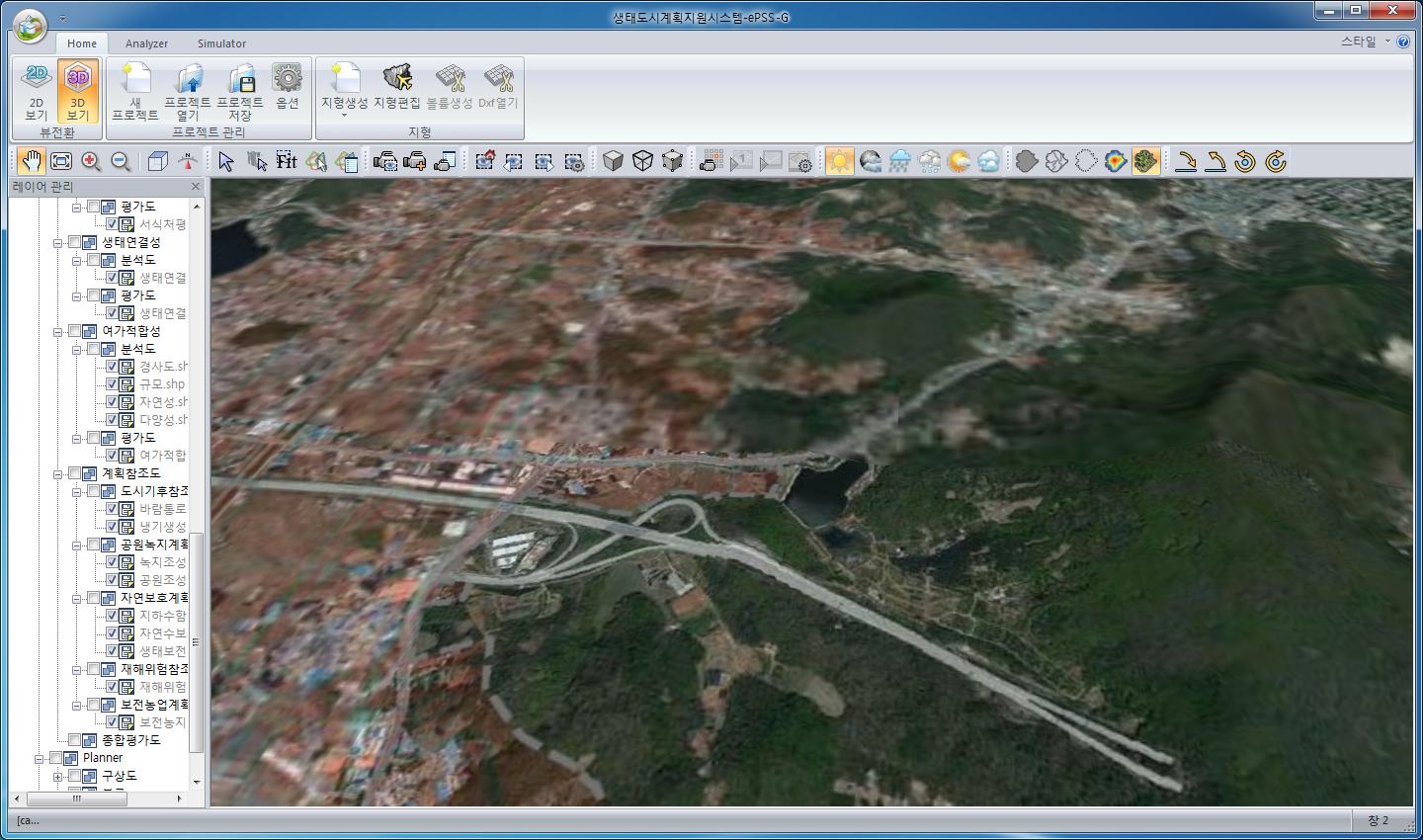1423x840 pixels.
Task: Click the layer tree vertical scrollbar
Action: coord(196,642)
